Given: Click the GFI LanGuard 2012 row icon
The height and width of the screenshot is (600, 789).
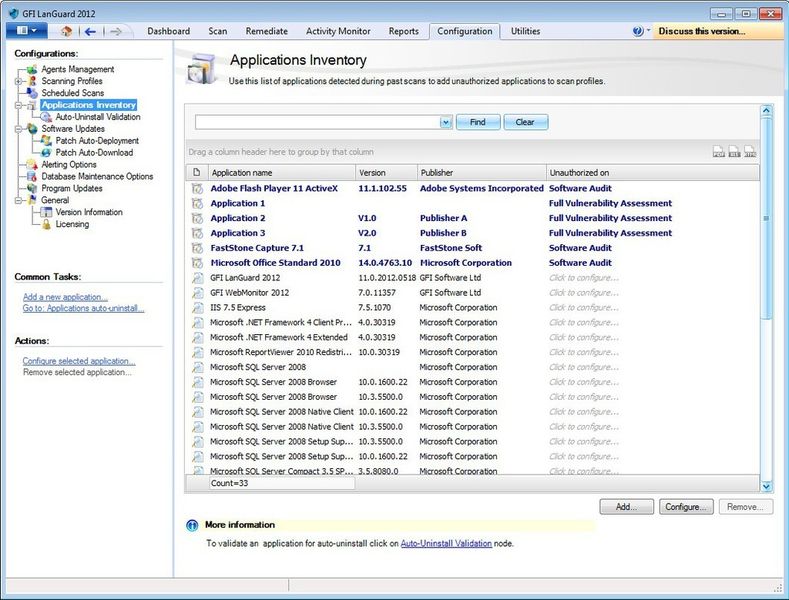Looking at the screenshot, I should tap(198, 278).
